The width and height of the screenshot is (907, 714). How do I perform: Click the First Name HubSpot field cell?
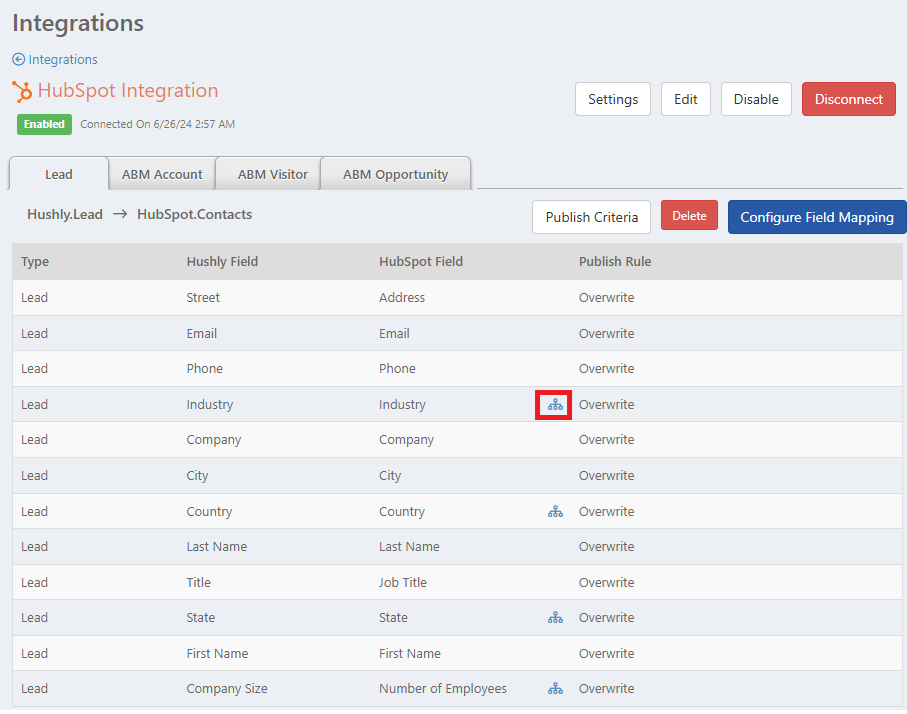click(x=410, y=653)
